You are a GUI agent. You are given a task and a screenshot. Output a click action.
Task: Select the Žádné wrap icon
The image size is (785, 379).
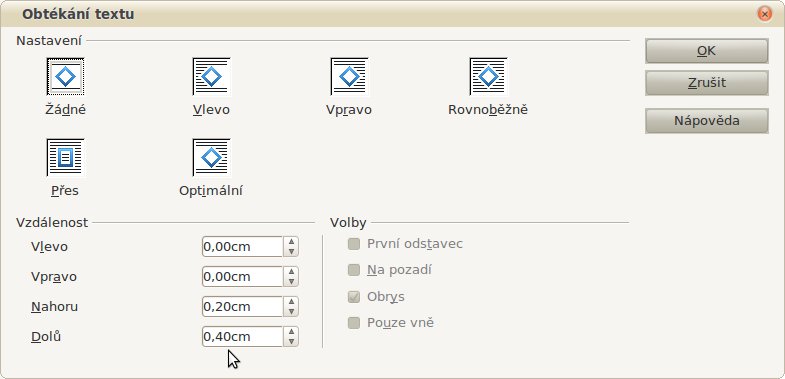point(65,77)
